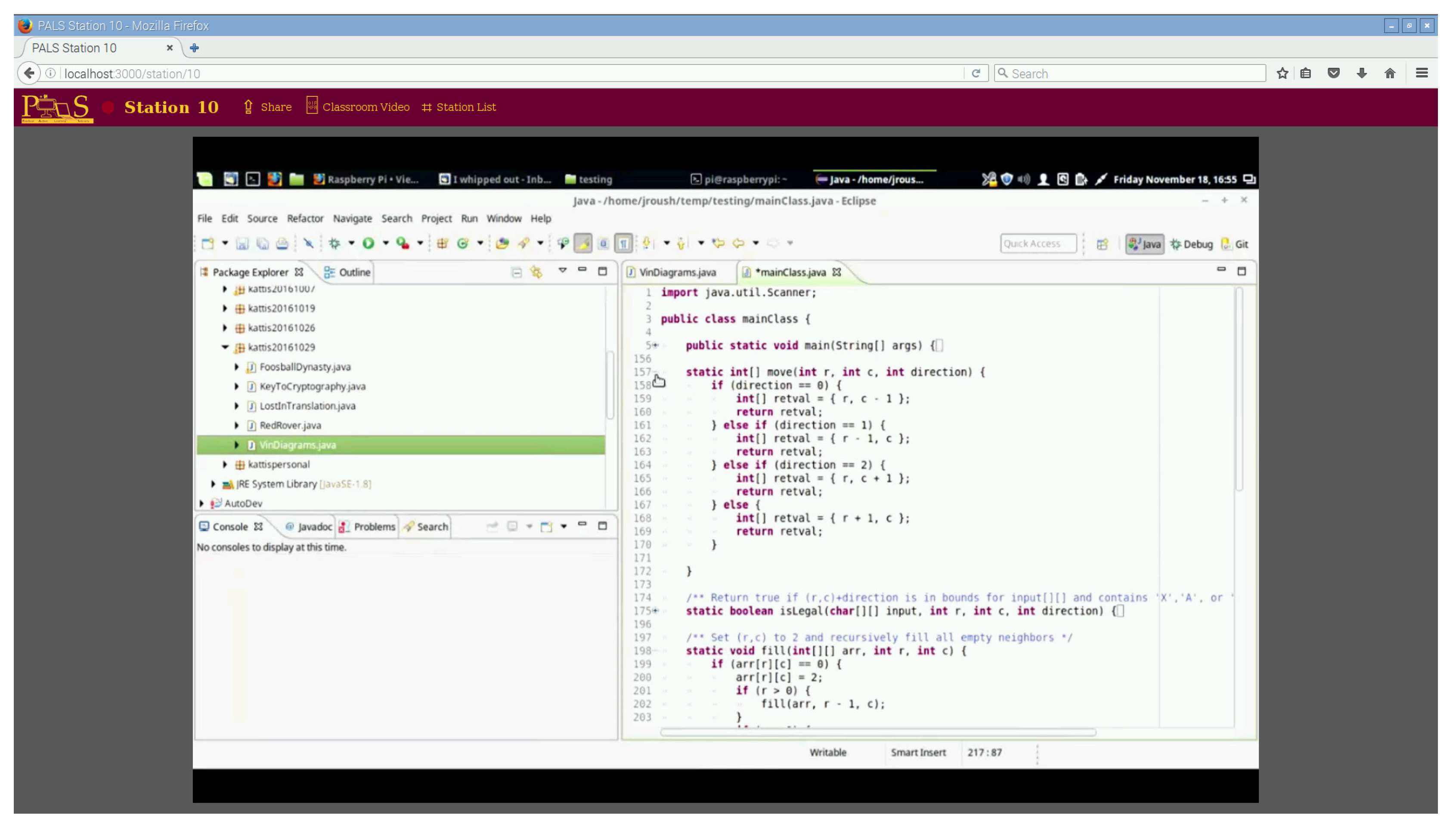Click New Java Class icon in toolbar
This screenshot has height=827, width=1456.
463,244
